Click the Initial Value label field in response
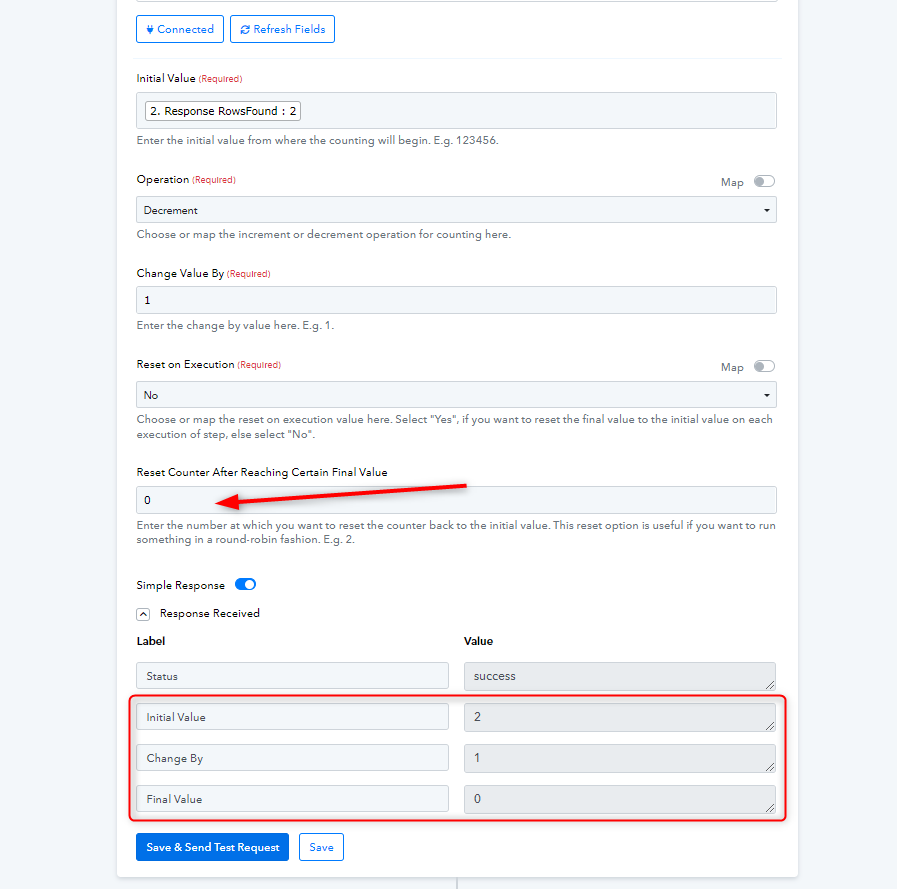 [292, 717]
